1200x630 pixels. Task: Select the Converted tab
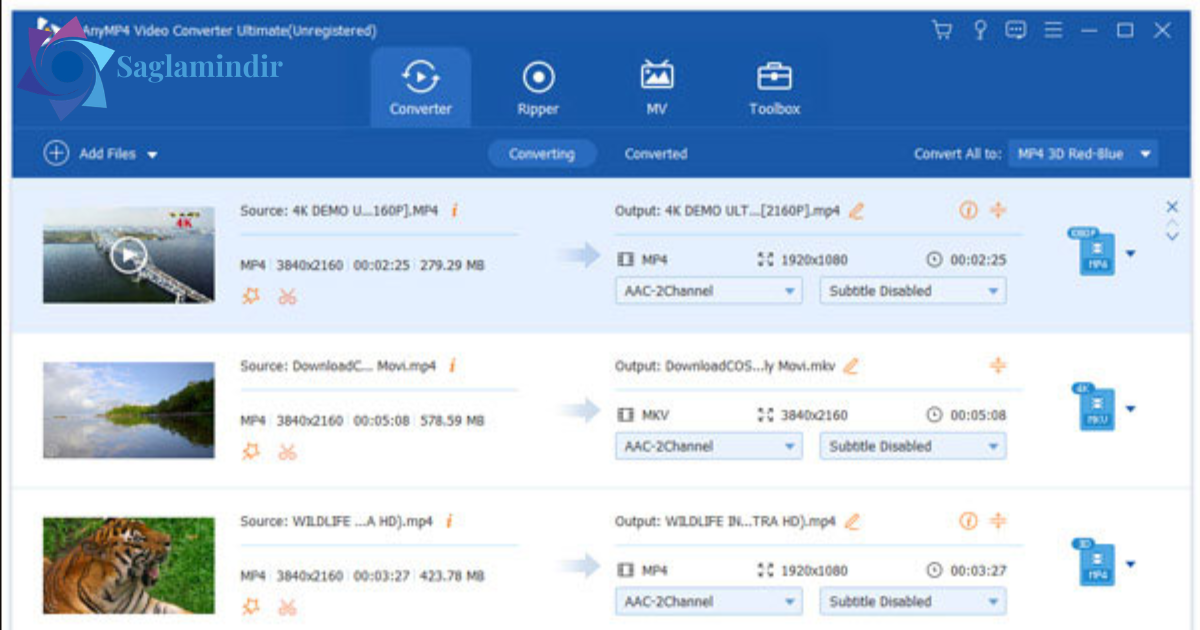point(656,154)
